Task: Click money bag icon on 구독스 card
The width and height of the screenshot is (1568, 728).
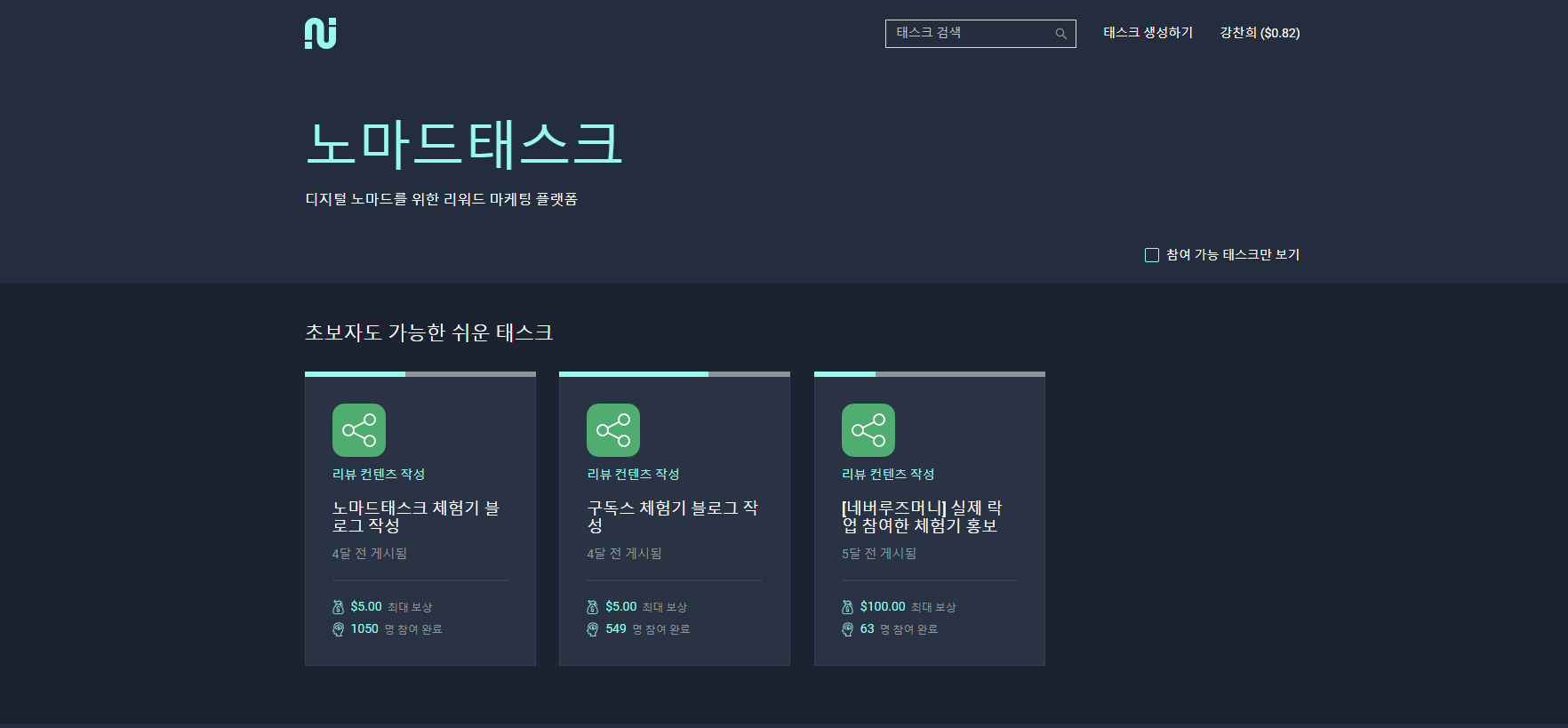Action: 593,607
